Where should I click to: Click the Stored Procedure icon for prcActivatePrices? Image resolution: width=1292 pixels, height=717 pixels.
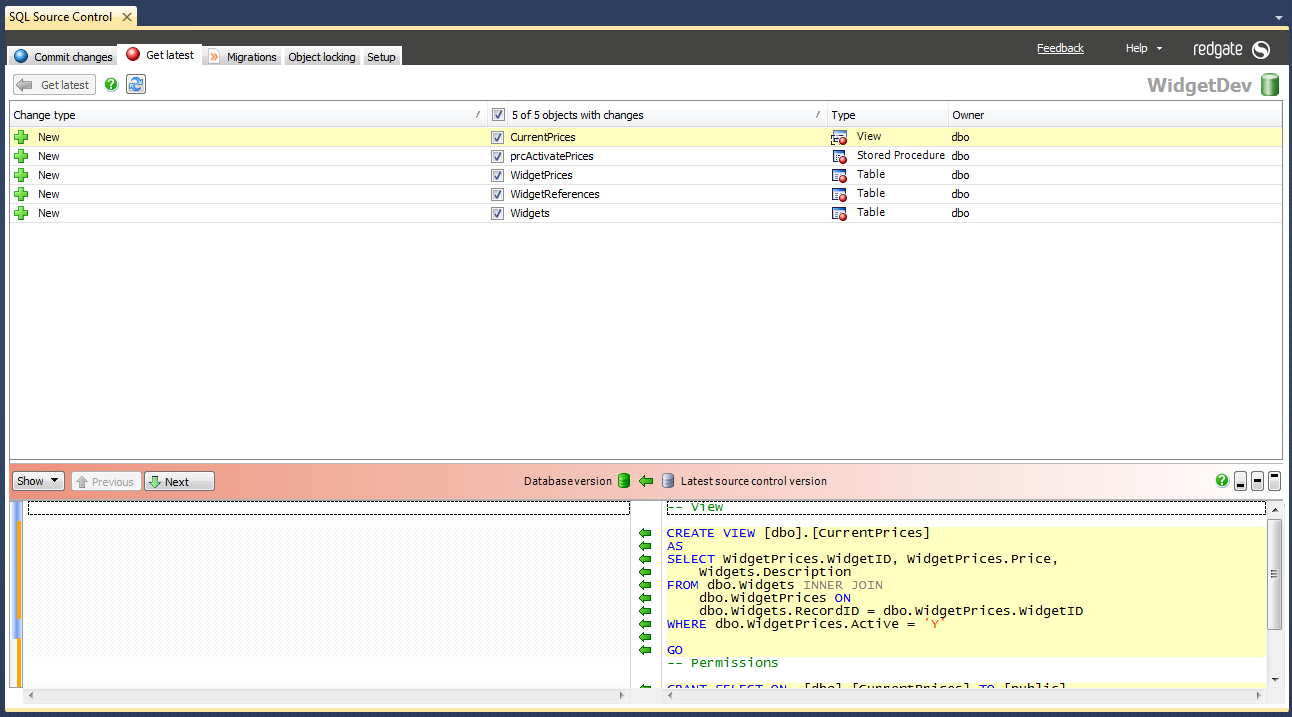(x=839, y=157)
